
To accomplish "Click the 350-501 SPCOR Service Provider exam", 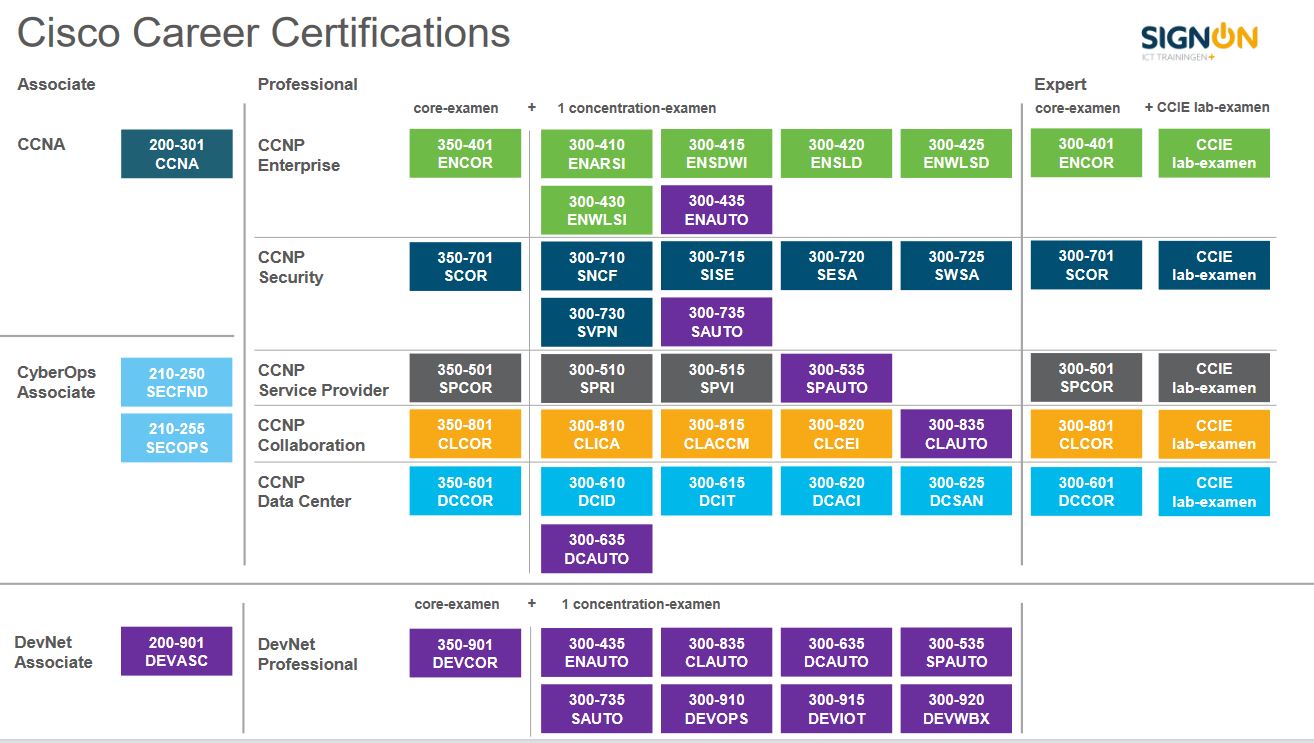I will [x=465, y=377].
